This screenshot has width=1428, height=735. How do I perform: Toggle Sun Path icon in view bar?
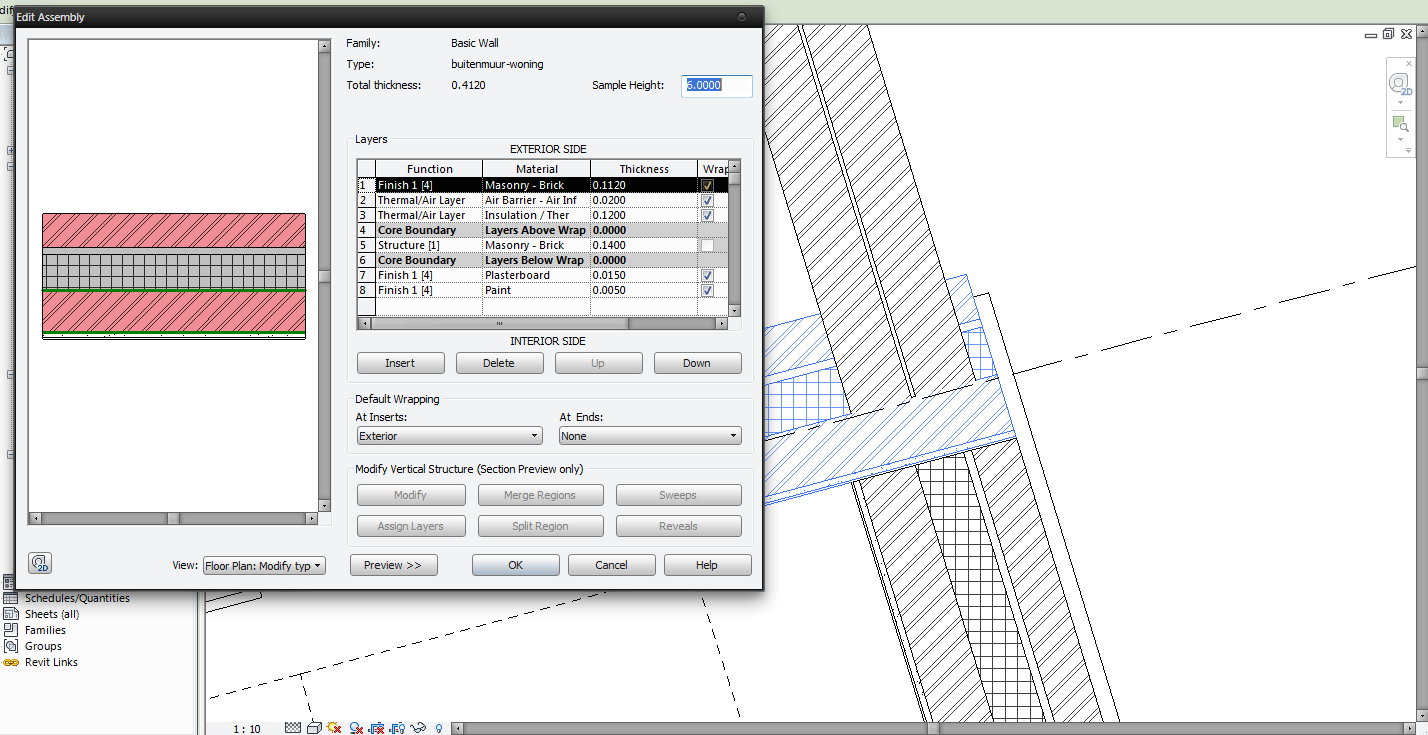[334, 728]
